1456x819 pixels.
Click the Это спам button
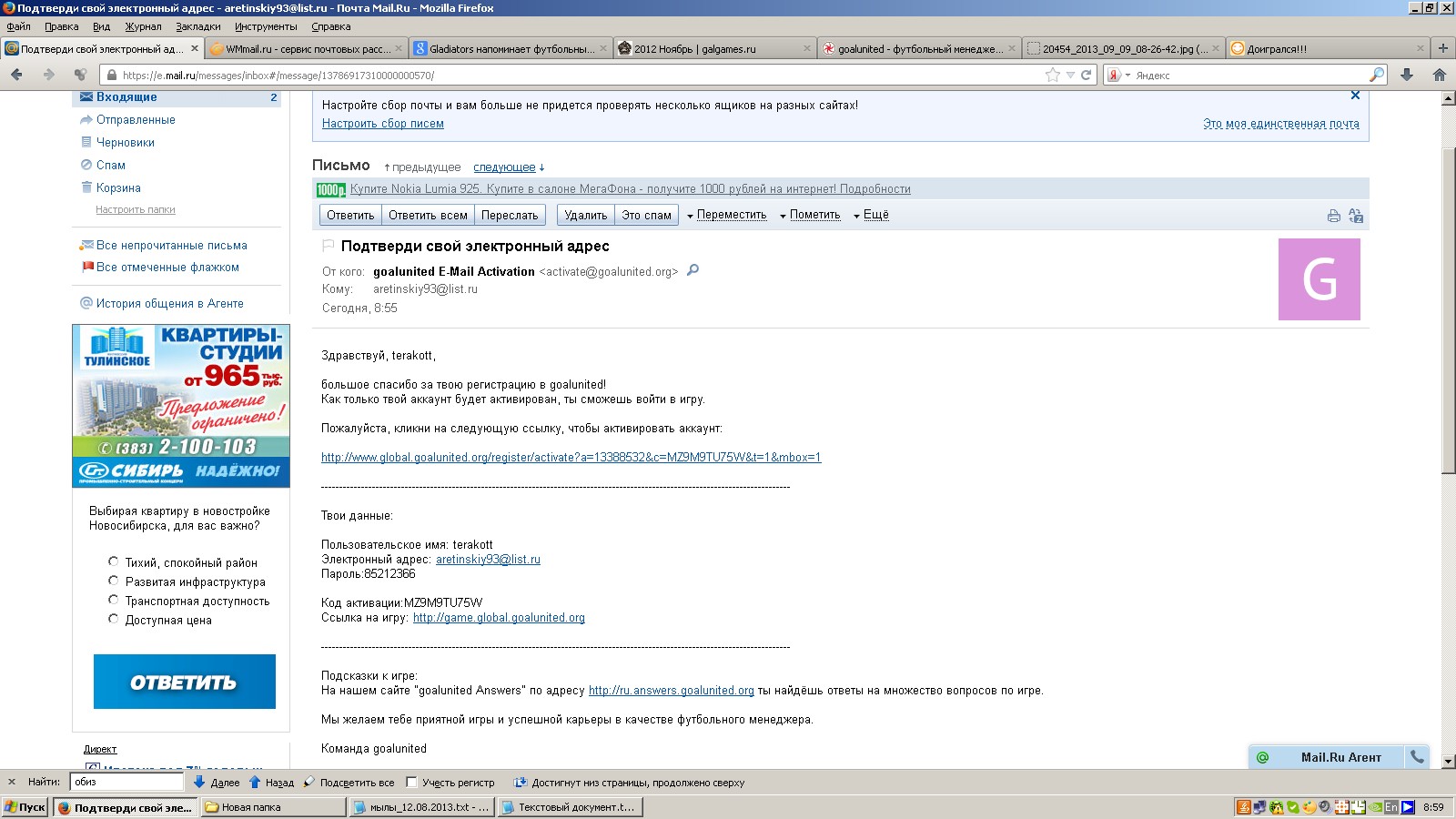[646, 216]
